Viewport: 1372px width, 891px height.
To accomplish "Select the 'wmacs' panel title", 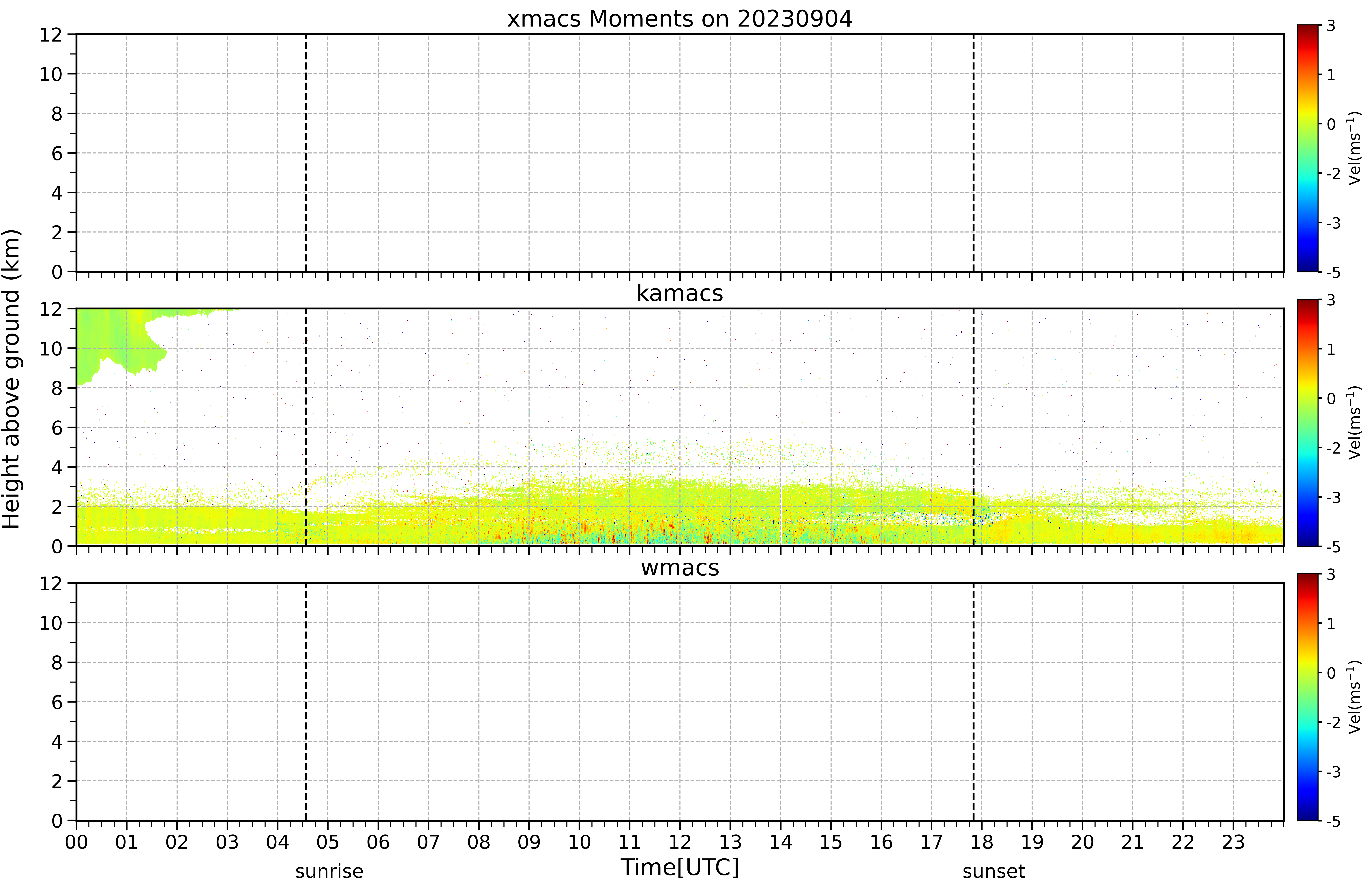I will click(x=680, y=568).
